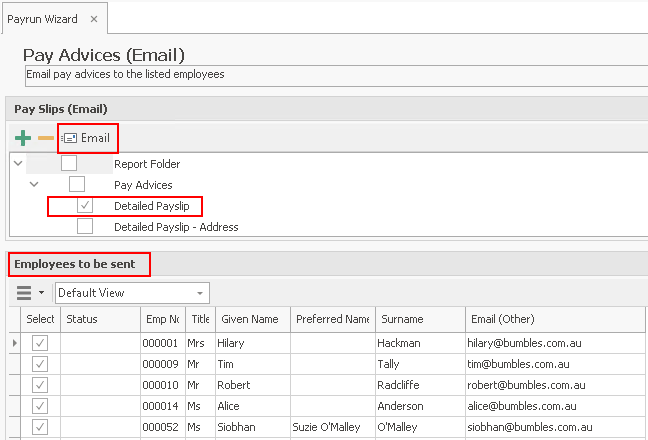
Task: Select the Report Folder tree label
Action: pos(147,164)
